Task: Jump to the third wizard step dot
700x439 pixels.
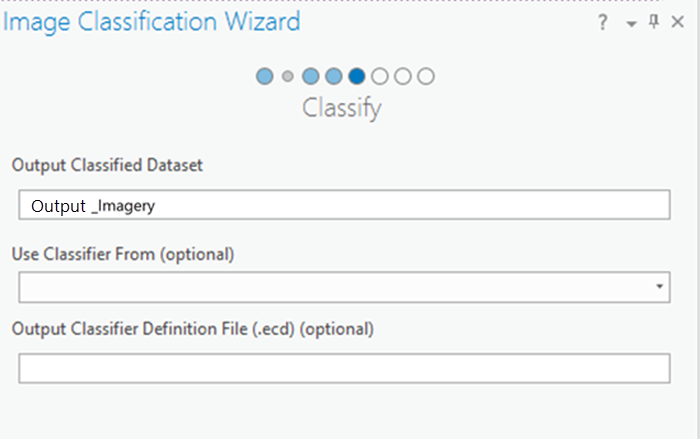Action: (310, 76)
